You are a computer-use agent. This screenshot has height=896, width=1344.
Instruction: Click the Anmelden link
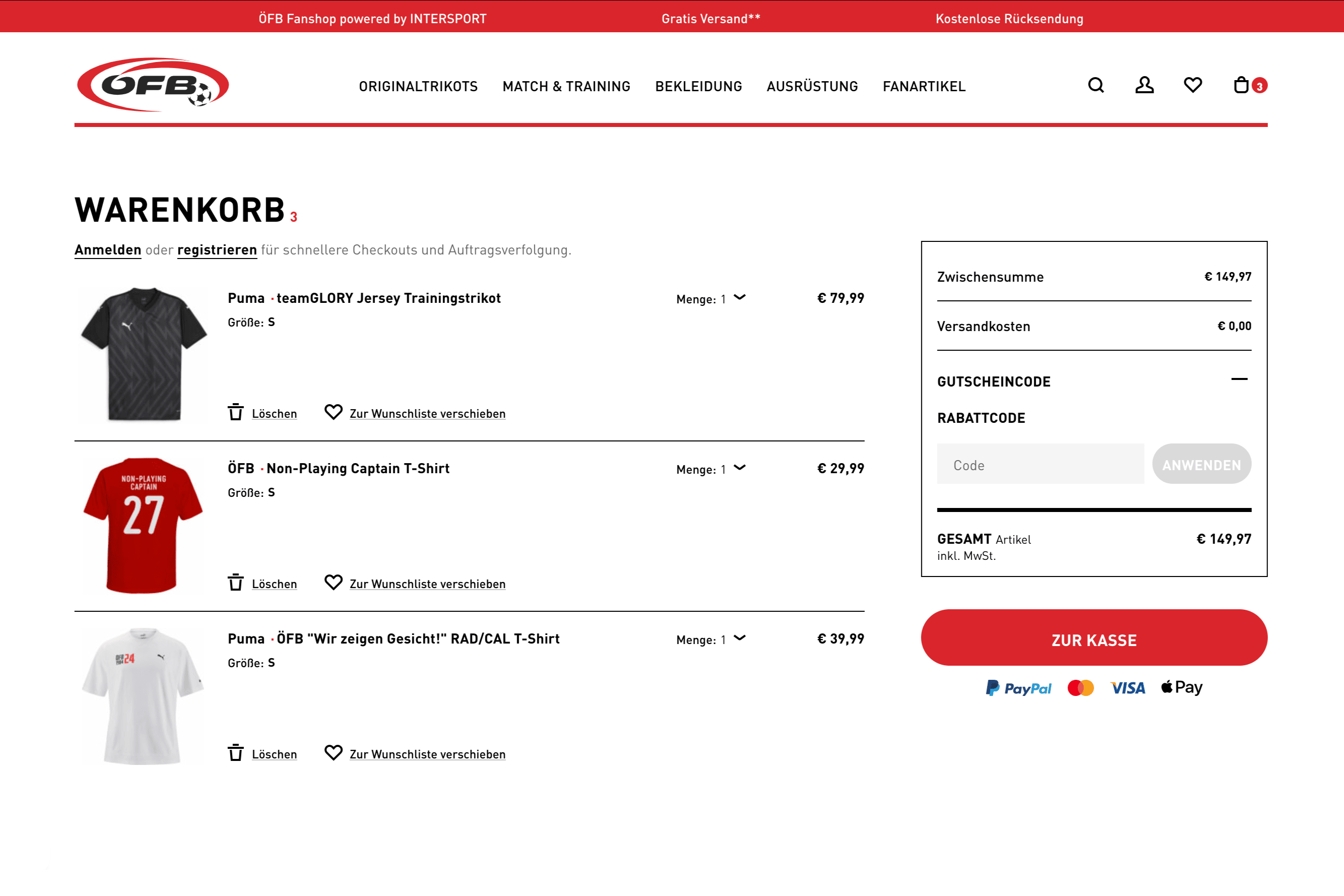pyautogui.click(x=108, y=250)
